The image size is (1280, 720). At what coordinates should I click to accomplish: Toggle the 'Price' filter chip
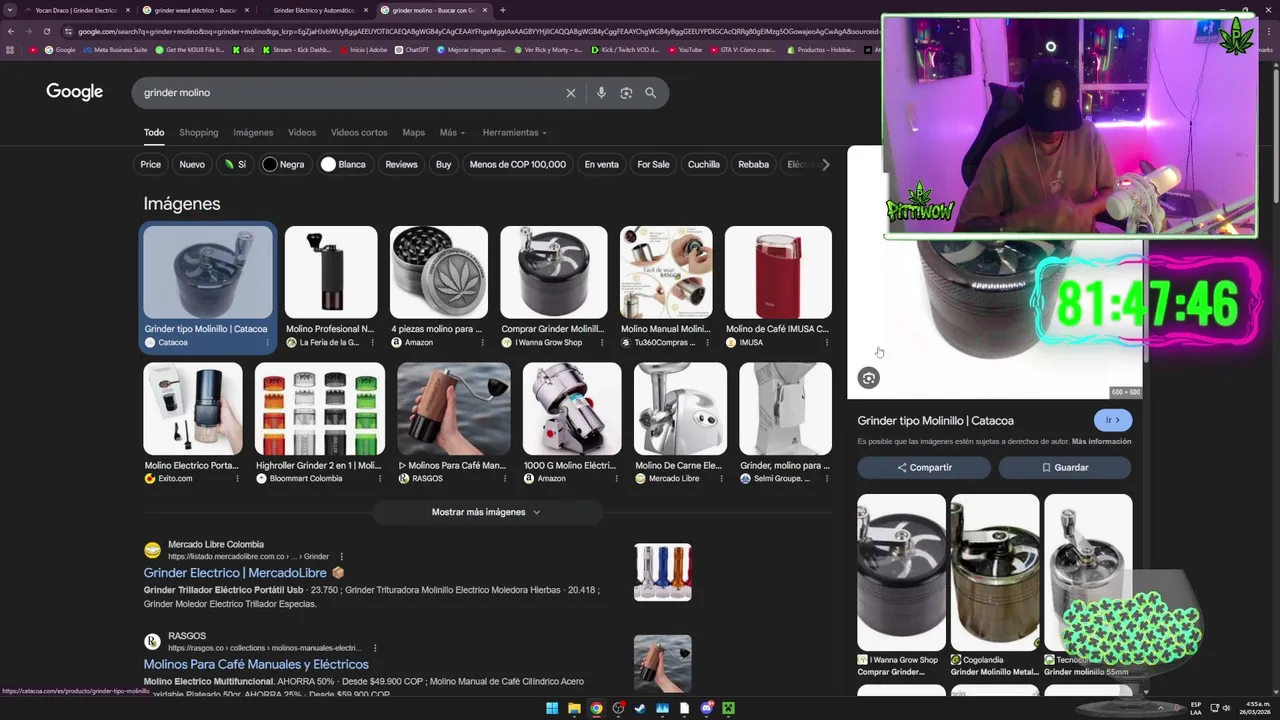(x=150, y=165)
